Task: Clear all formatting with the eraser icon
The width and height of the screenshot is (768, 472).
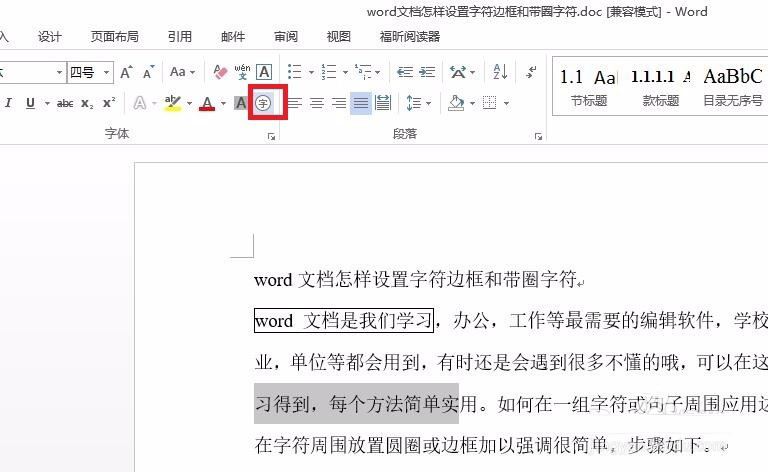Action: tap(220, 72)
